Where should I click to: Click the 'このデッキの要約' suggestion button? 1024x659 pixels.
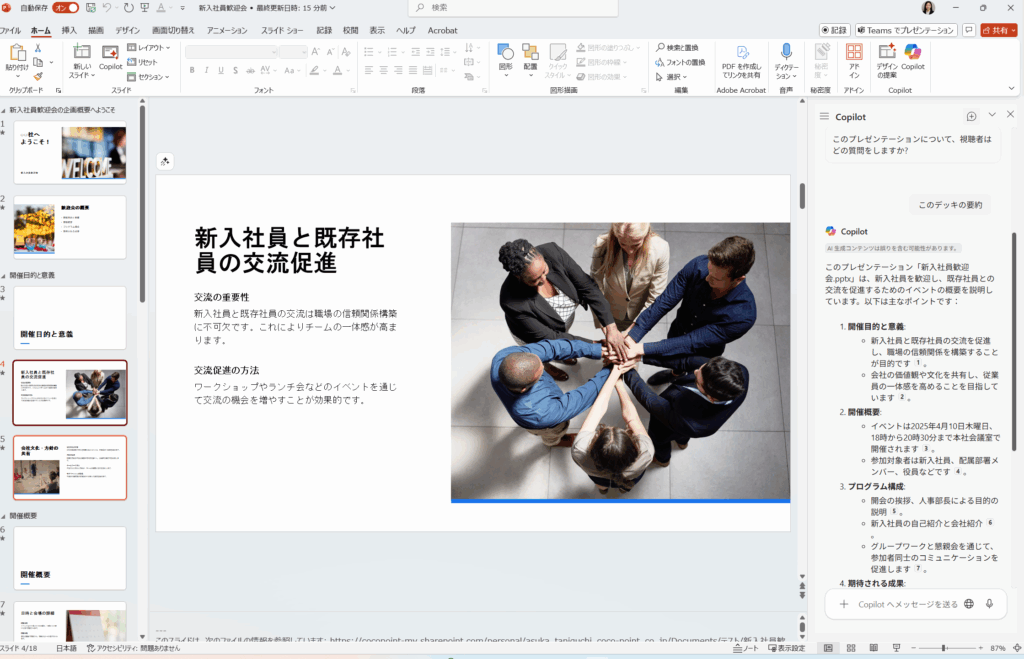coord(949,205)
